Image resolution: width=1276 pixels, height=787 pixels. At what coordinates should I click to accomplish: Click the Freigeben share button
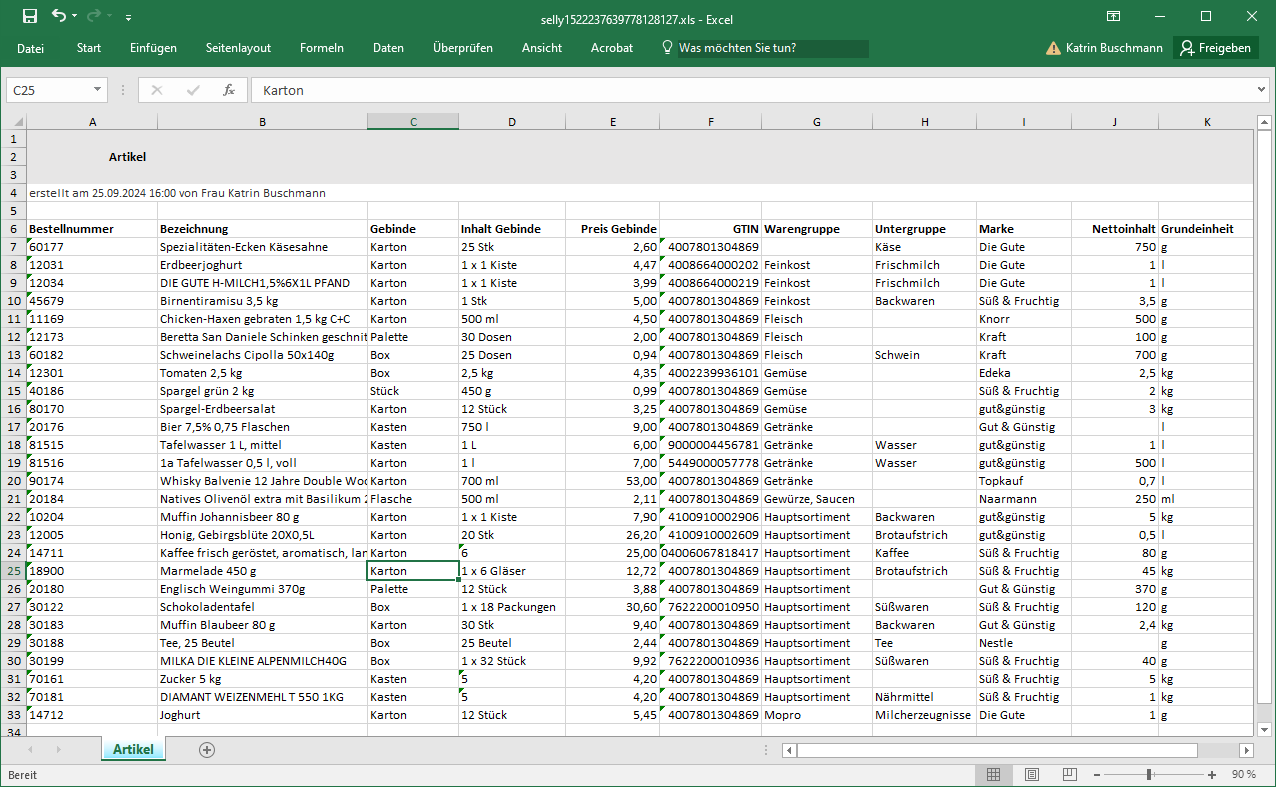point(1215,48)
